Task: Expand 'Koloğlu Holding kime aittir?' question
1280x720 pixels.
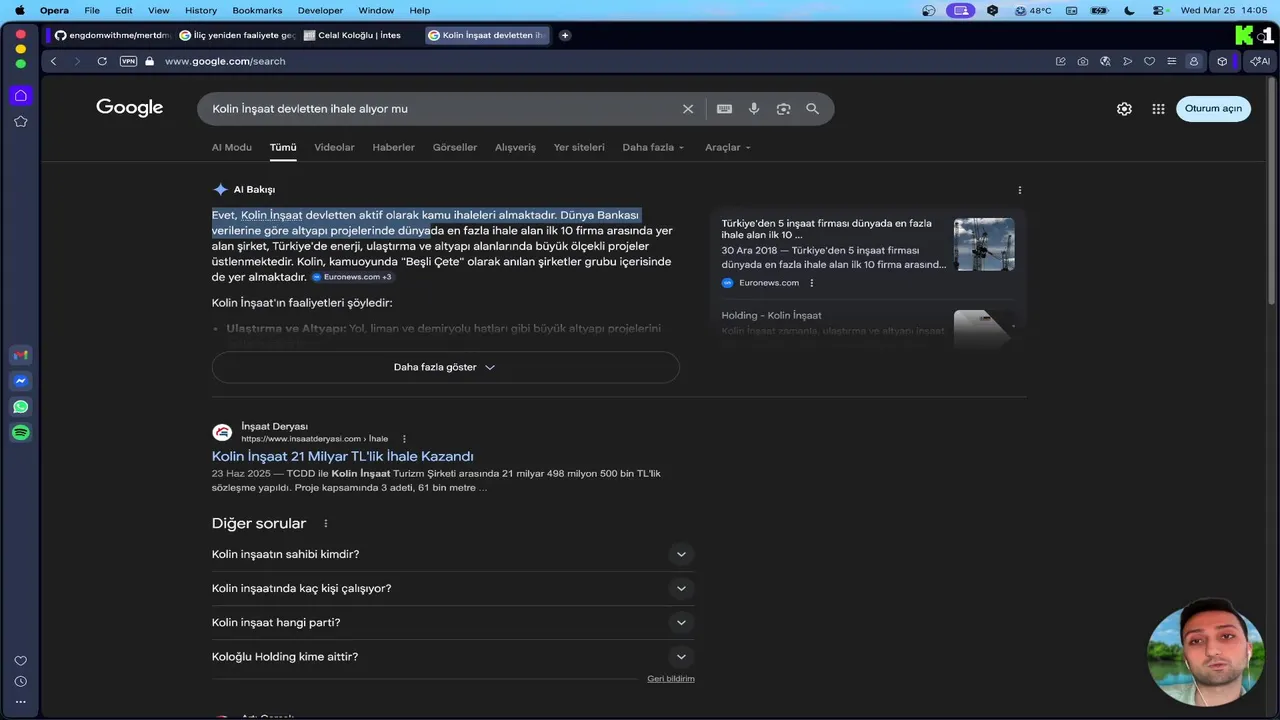Action: (x=452, y=657)
